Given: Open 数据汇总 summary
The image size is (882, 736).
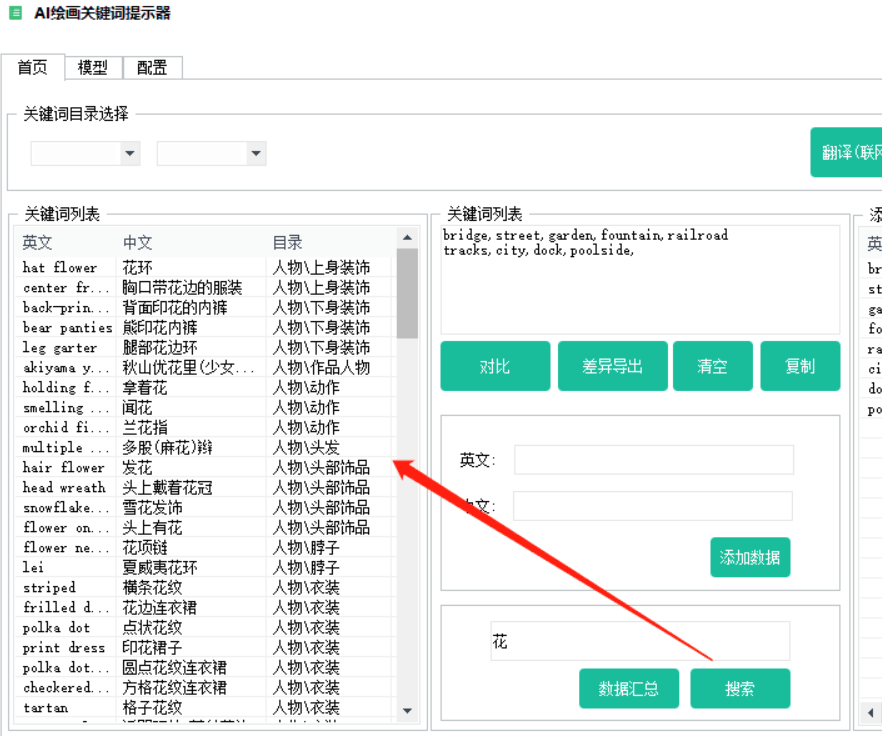Looking at the screenshot, I should pyautogui.click(x=629, y=688).
